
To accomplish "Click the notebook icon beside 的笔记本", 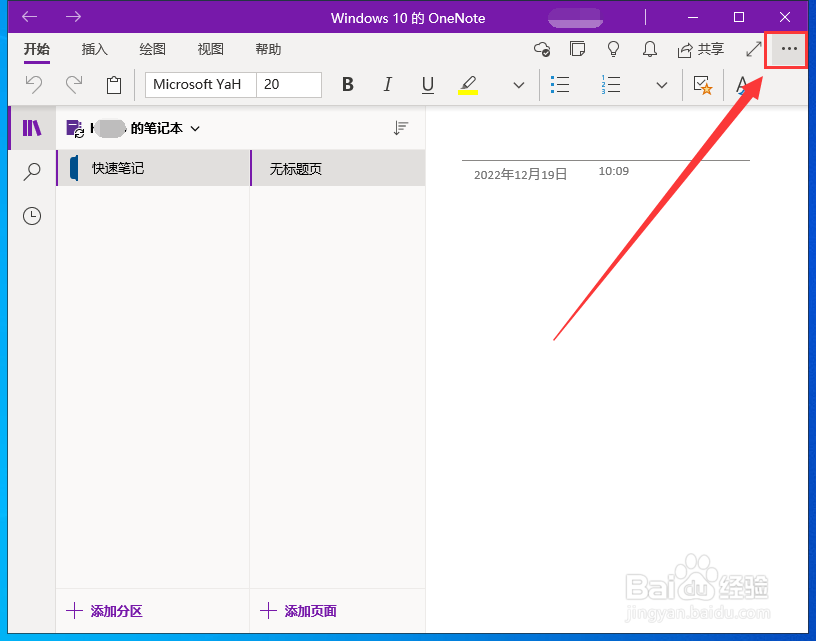I will click(75, 129).
